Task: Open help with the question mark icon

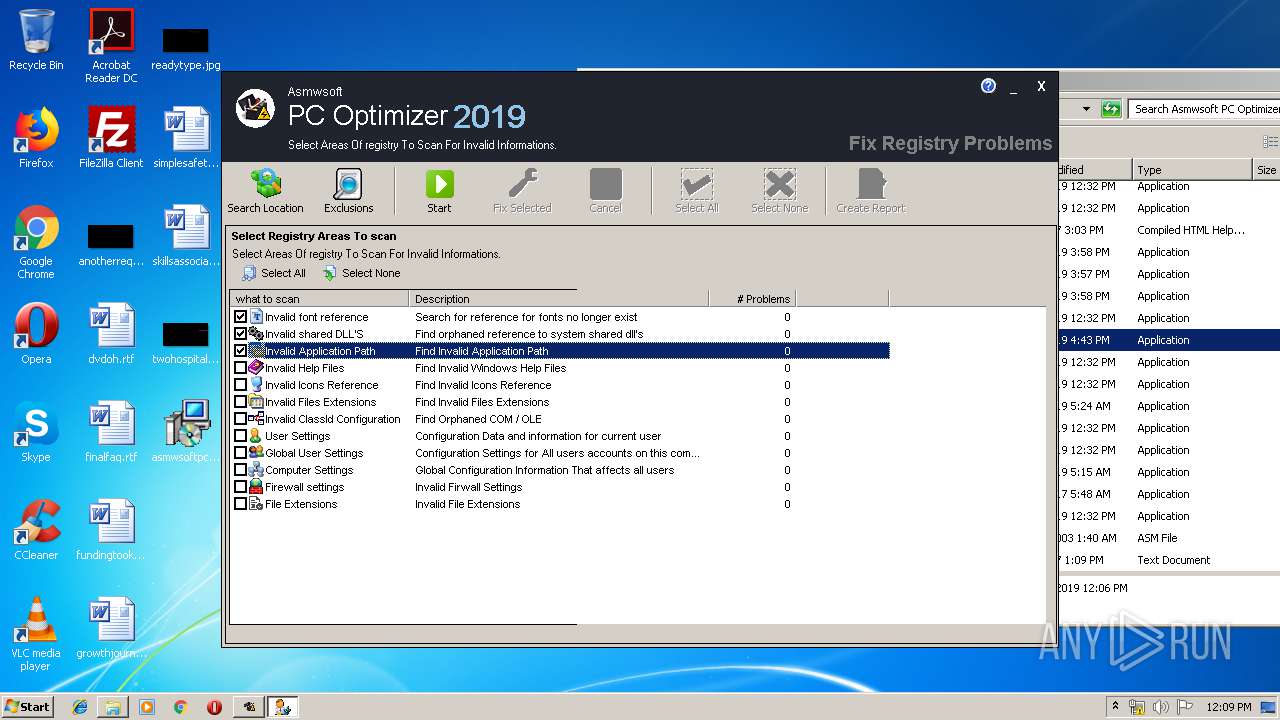Action: (988, 86)
